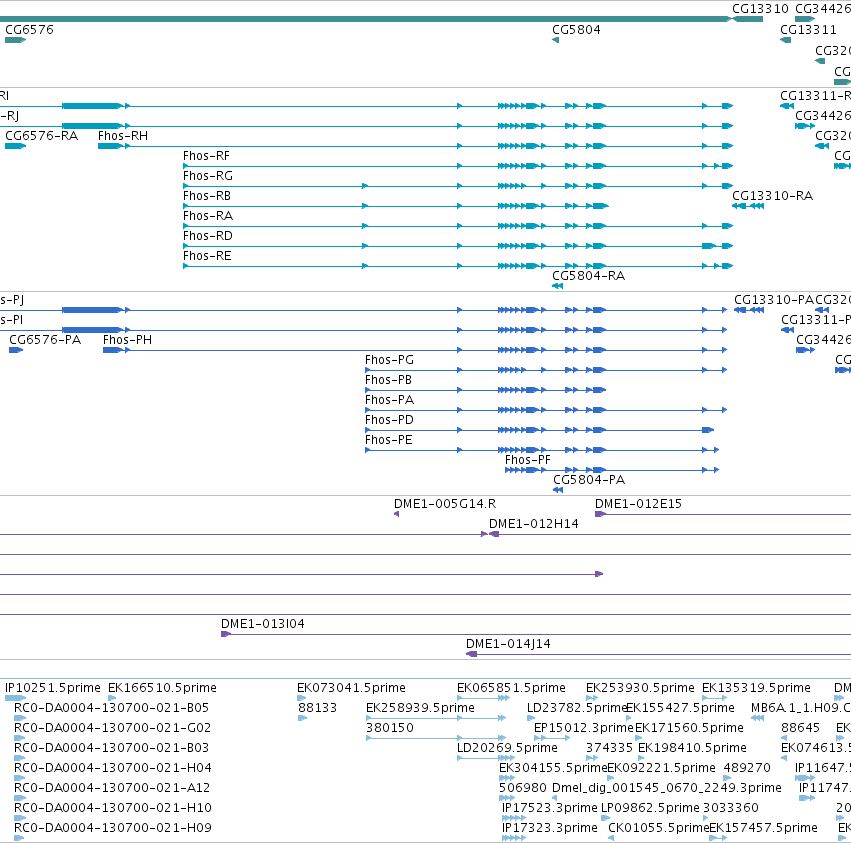Image resolution: width=851 pixels, height=843 pixels.
Task: Select the Fhos-PH protein label
Action: click(128, 340)
